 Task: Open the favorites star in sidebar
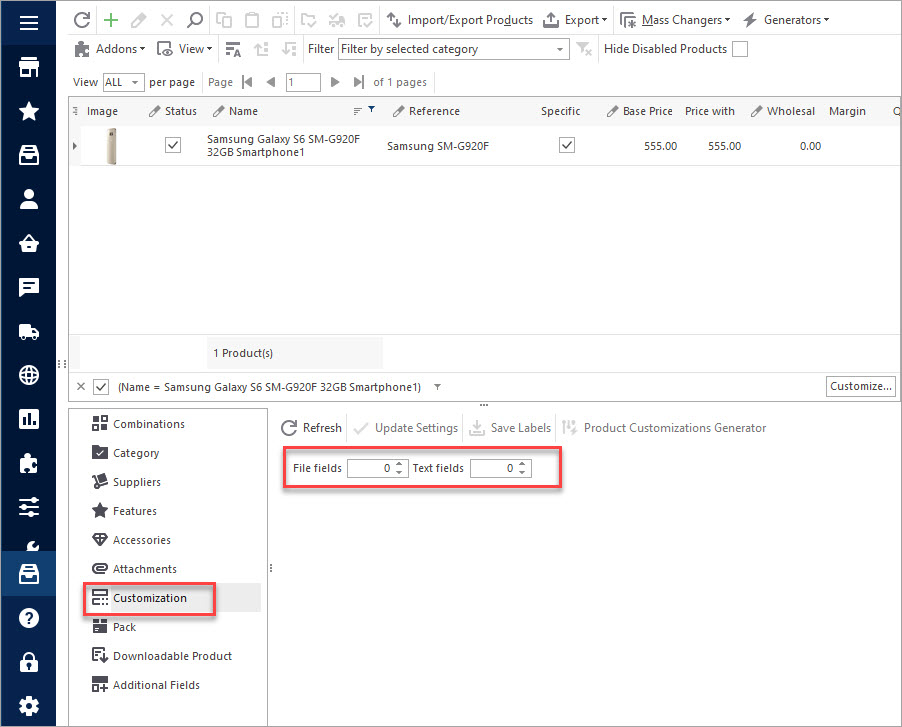point(29,111)
